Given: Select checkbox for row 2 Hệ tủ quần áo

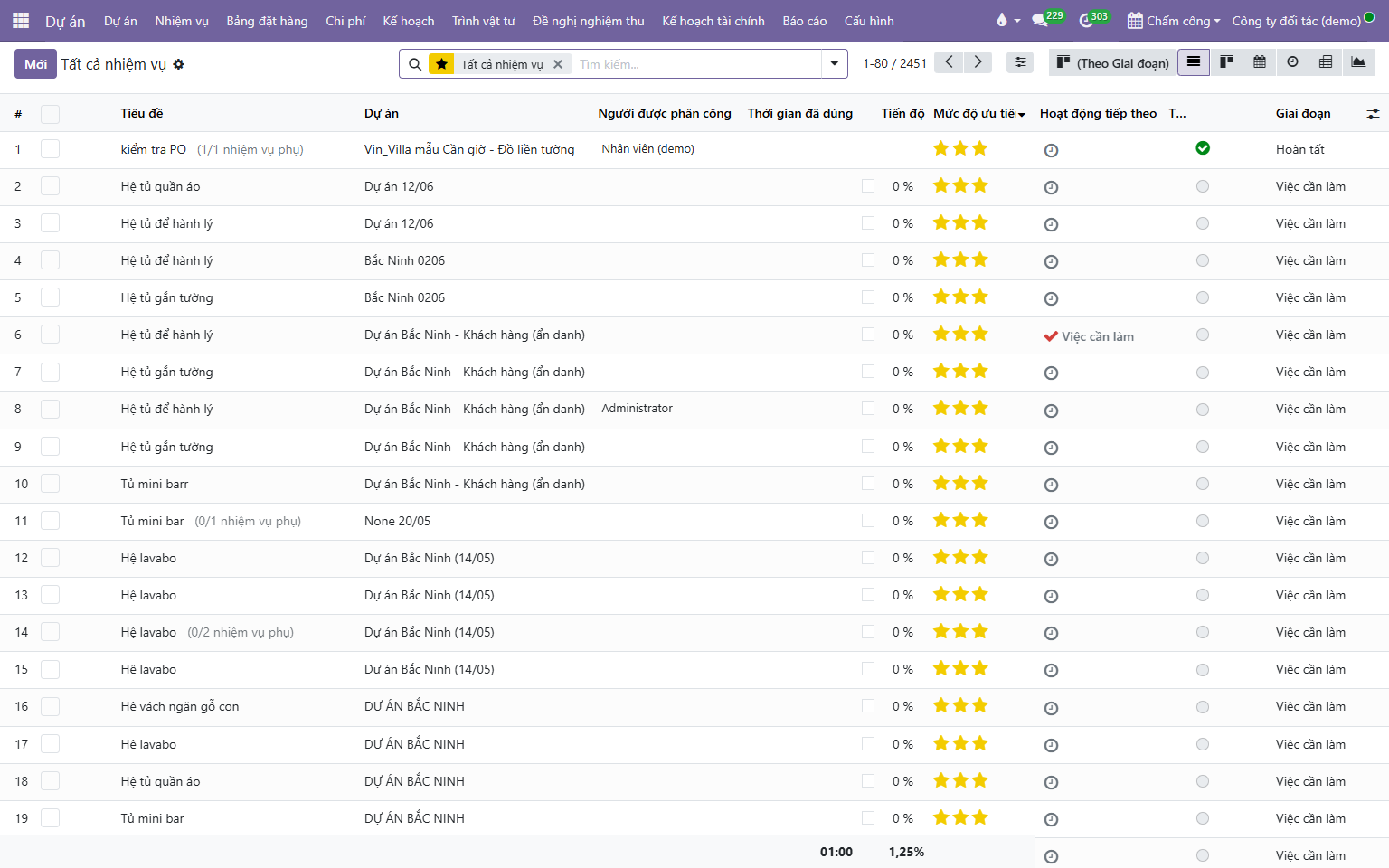Looking at the screenshot, I should 51,186.
